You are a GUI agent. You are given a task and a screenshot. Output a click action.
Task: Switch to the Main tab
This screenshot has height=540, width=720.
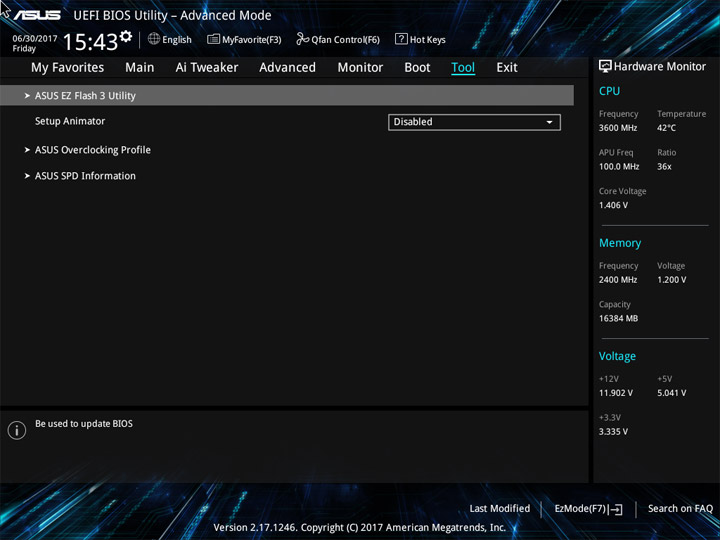click(x=140, y=68)
